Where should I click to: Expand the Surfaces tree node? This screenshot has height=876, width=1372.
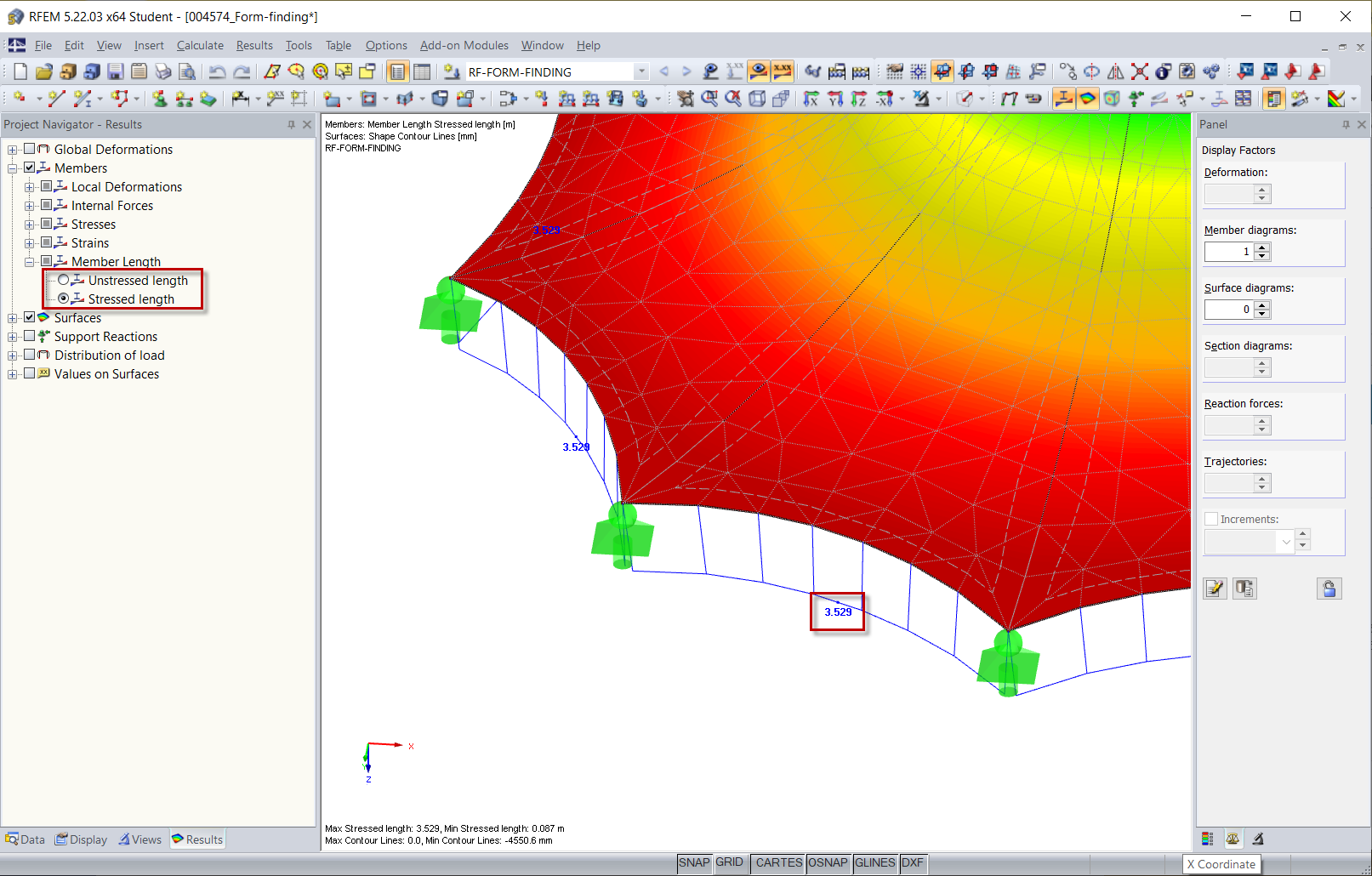(x=13, y=317)
